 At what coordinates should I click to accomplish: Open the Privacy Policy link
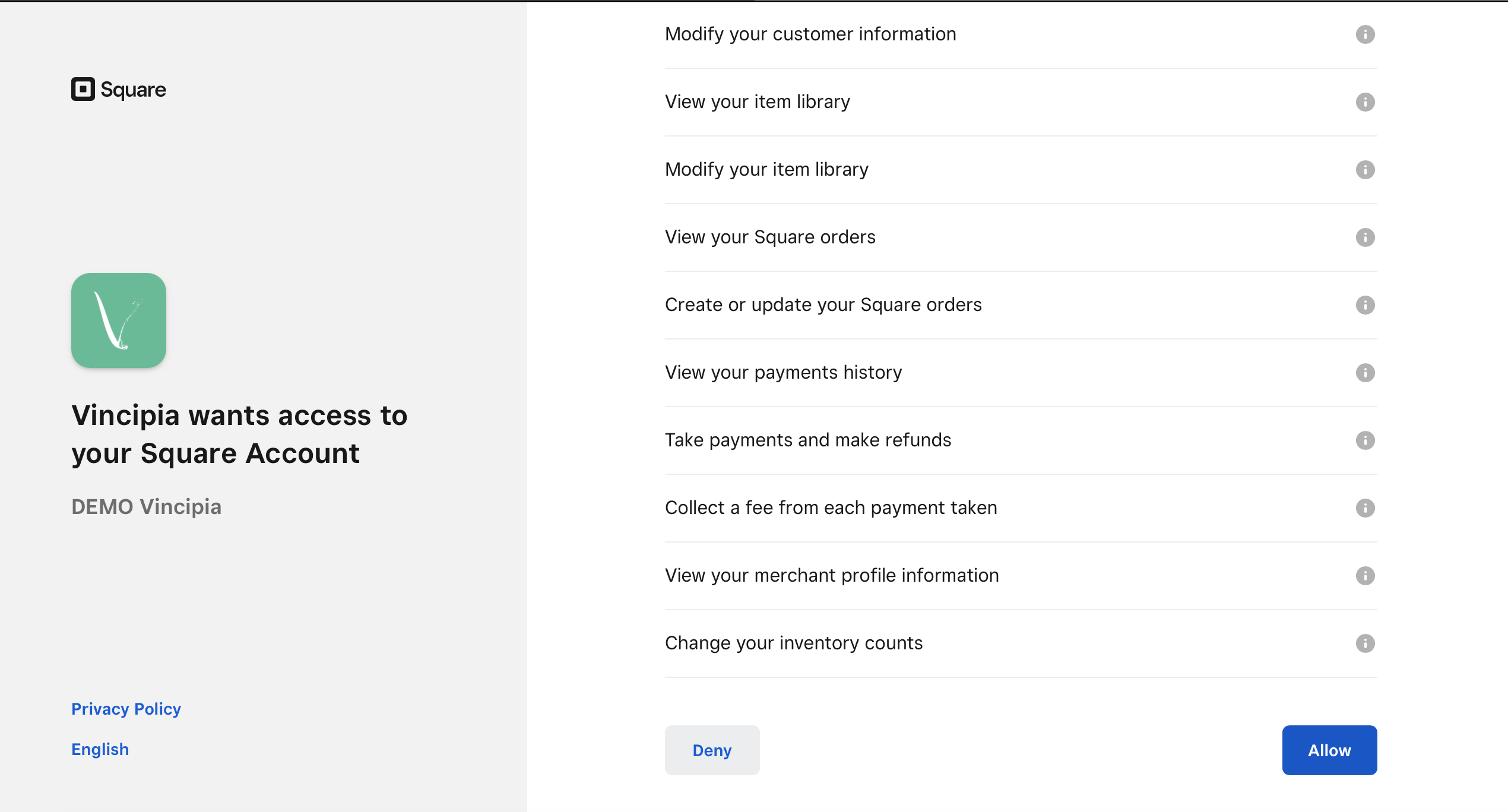tap(126, 709)
